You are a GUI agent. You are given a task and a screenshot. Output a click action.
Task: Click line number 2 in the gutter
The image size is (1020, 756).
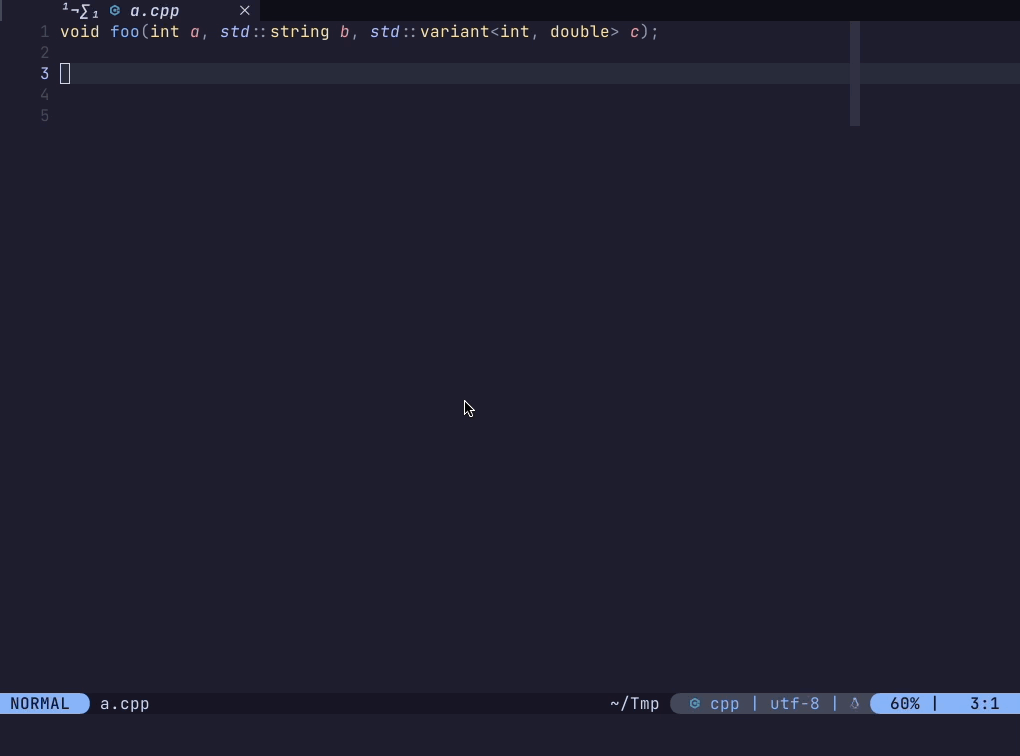tap(44, 53)
